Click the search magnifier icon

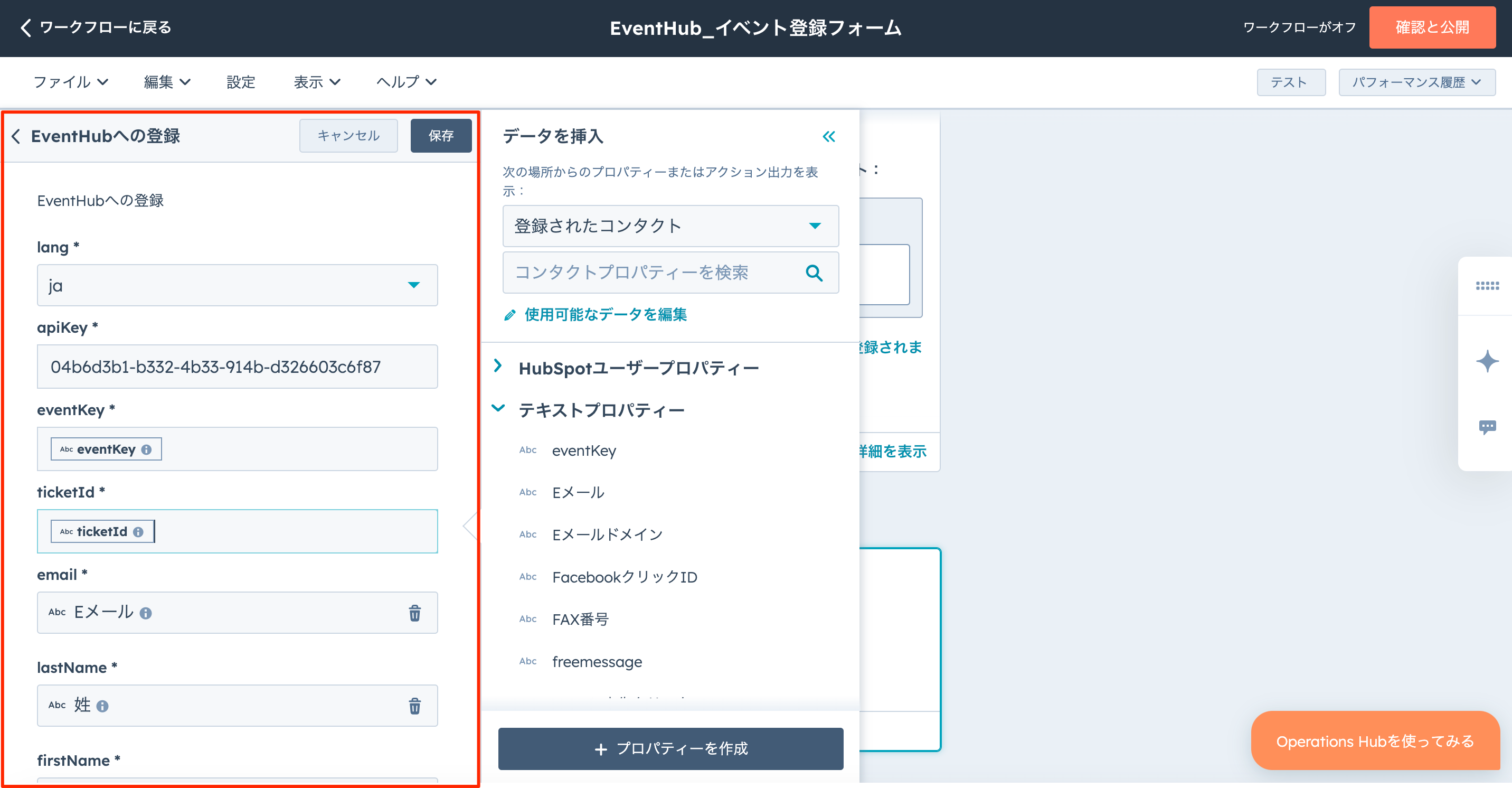(814, 273)
